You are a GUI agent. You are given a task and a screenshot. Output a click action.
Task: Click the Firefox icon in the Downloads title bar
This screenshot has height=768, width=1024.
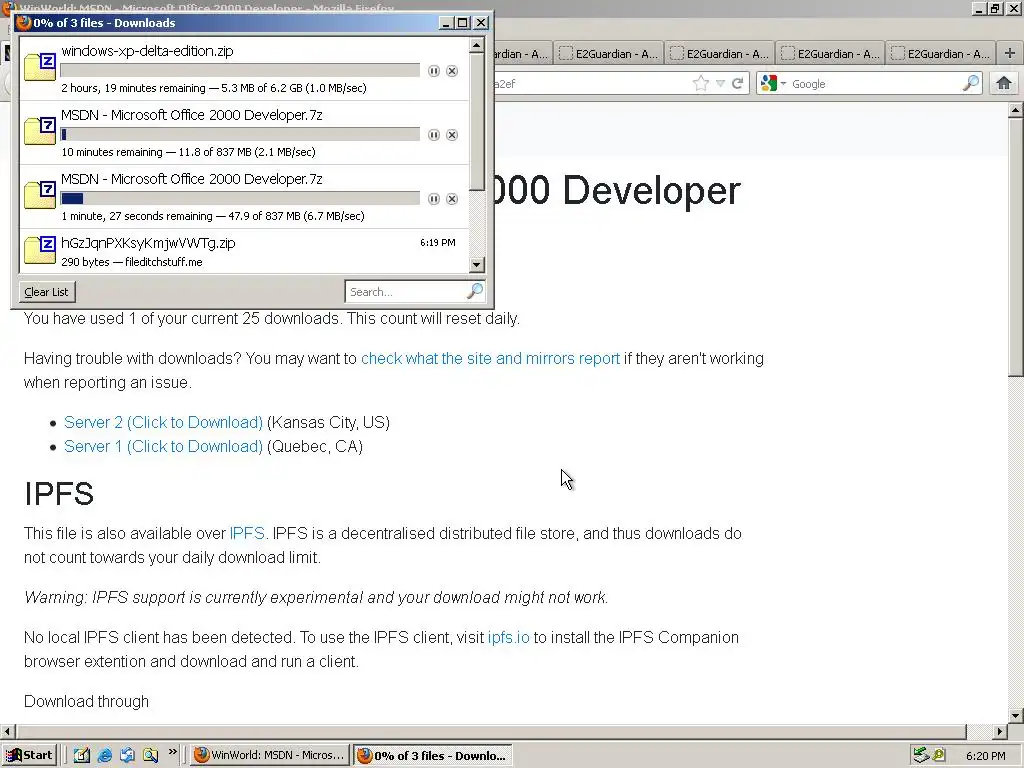tap(24, 23)
